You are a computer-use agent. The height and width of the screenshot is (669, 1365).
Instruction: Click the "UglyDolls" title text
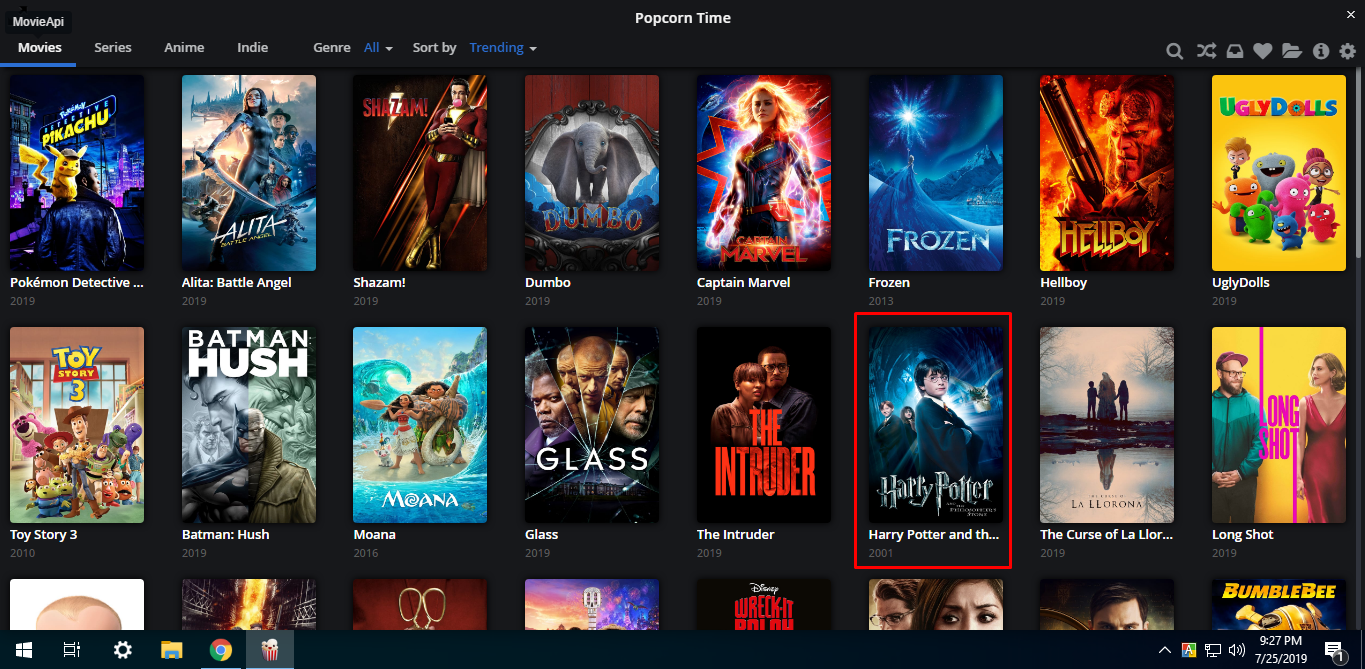(x=1241, y=283)
